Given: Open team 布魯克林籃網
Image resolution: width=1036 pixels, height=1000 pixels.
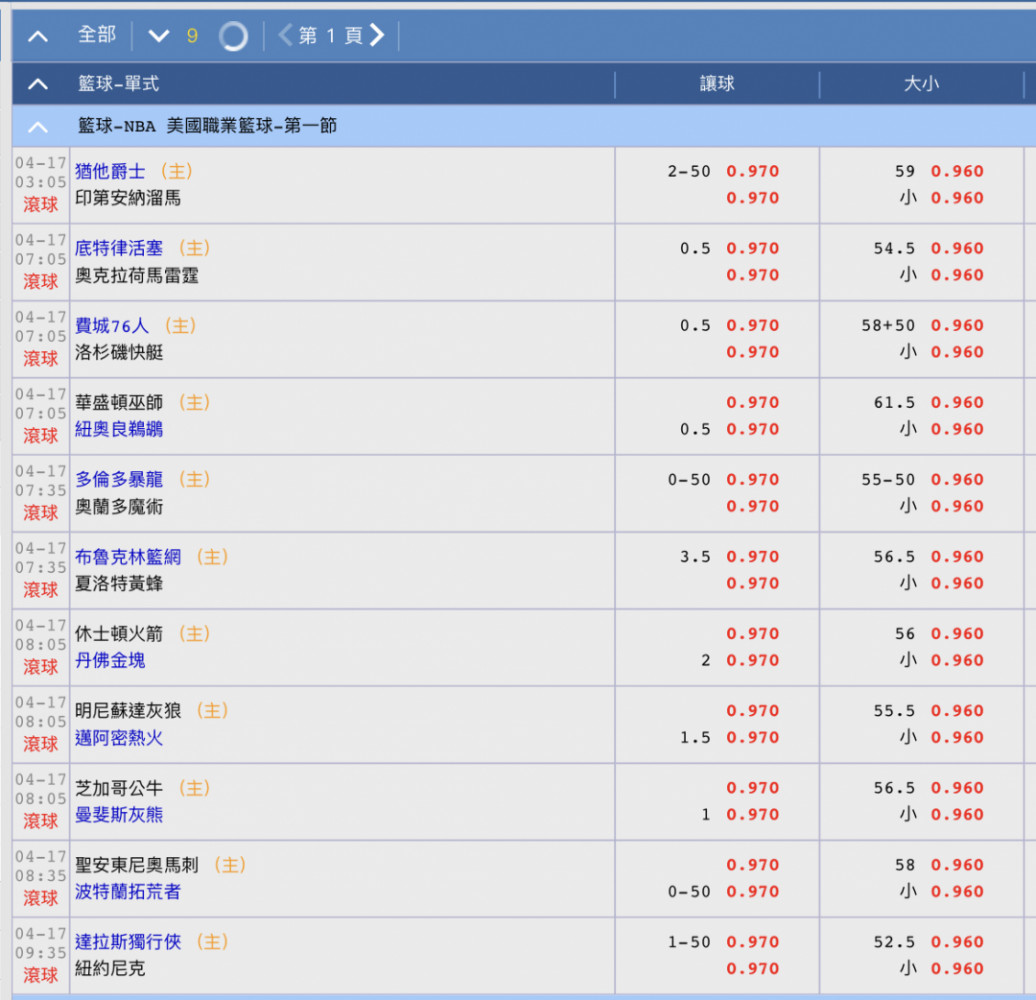Looking at the screenshot, I should (128, 557).
